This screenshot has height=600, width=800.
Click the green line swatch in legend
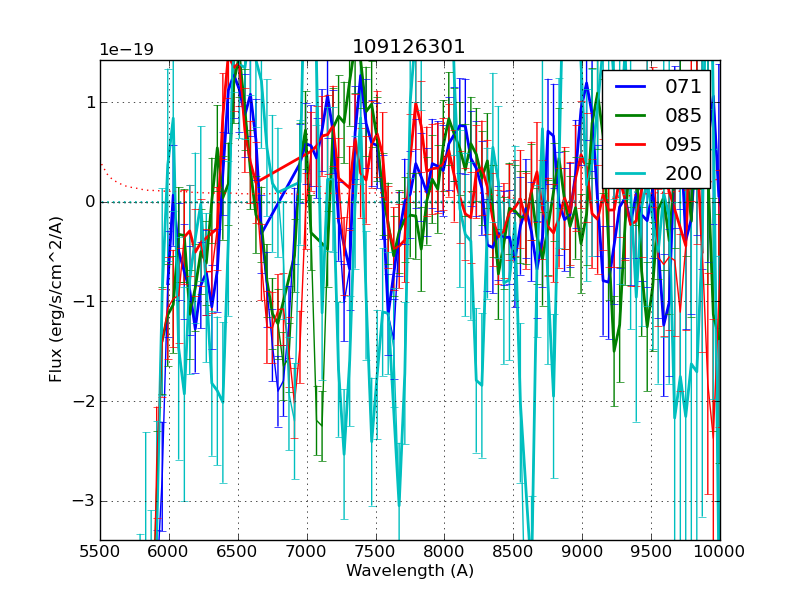coord(631,116)
